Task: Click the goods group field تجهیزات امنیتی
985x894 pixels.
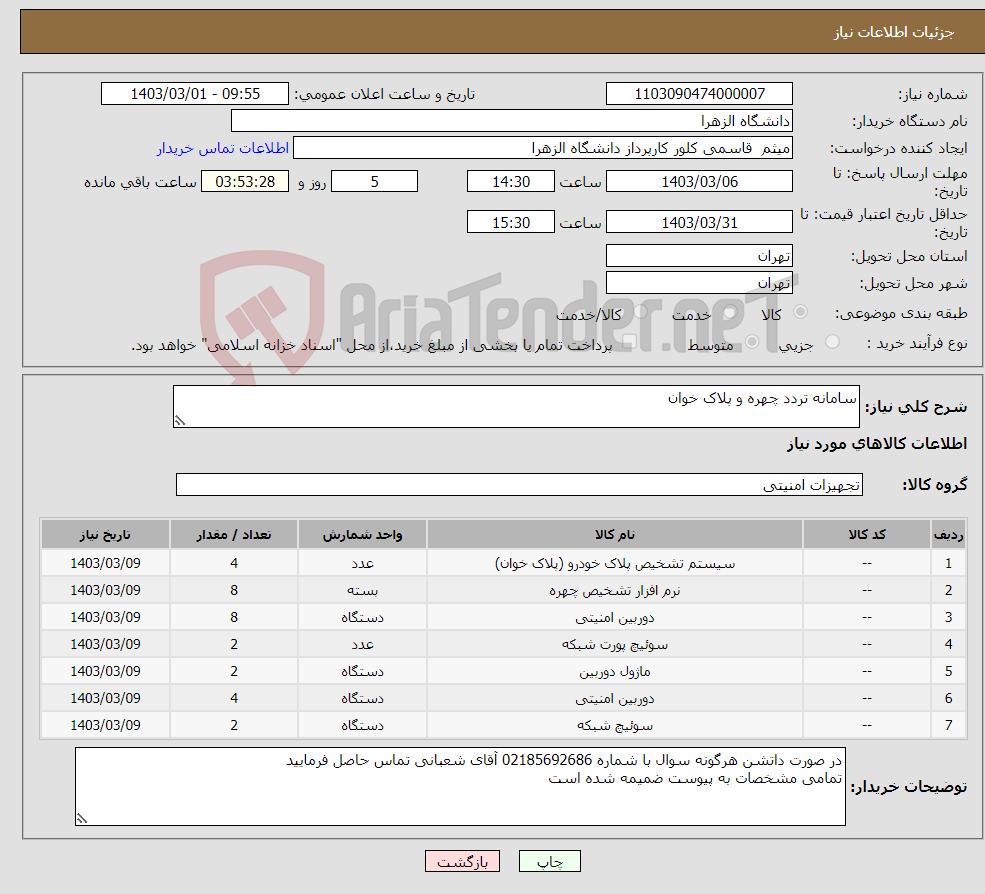Action: click(x=520, y=484)
